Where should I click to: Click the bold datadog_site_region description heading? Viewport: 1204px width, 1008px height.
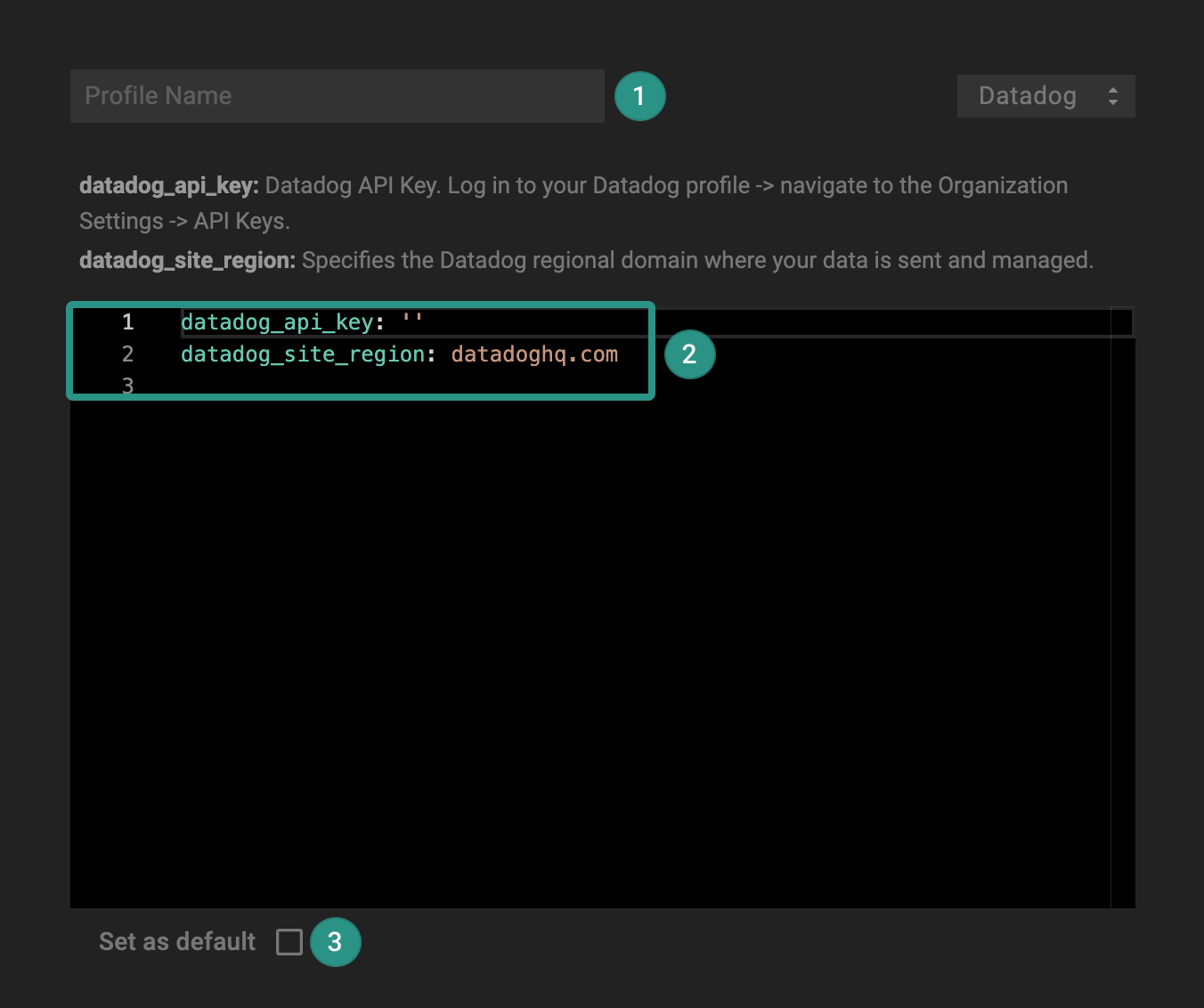tap(187, 260)
